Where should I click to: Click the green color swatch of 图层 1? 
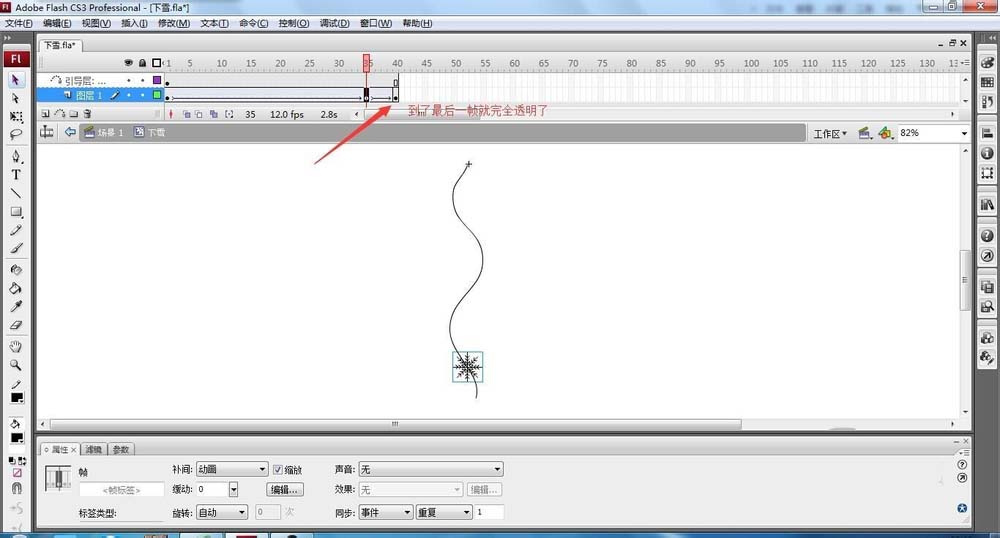(x=157, y=95)
